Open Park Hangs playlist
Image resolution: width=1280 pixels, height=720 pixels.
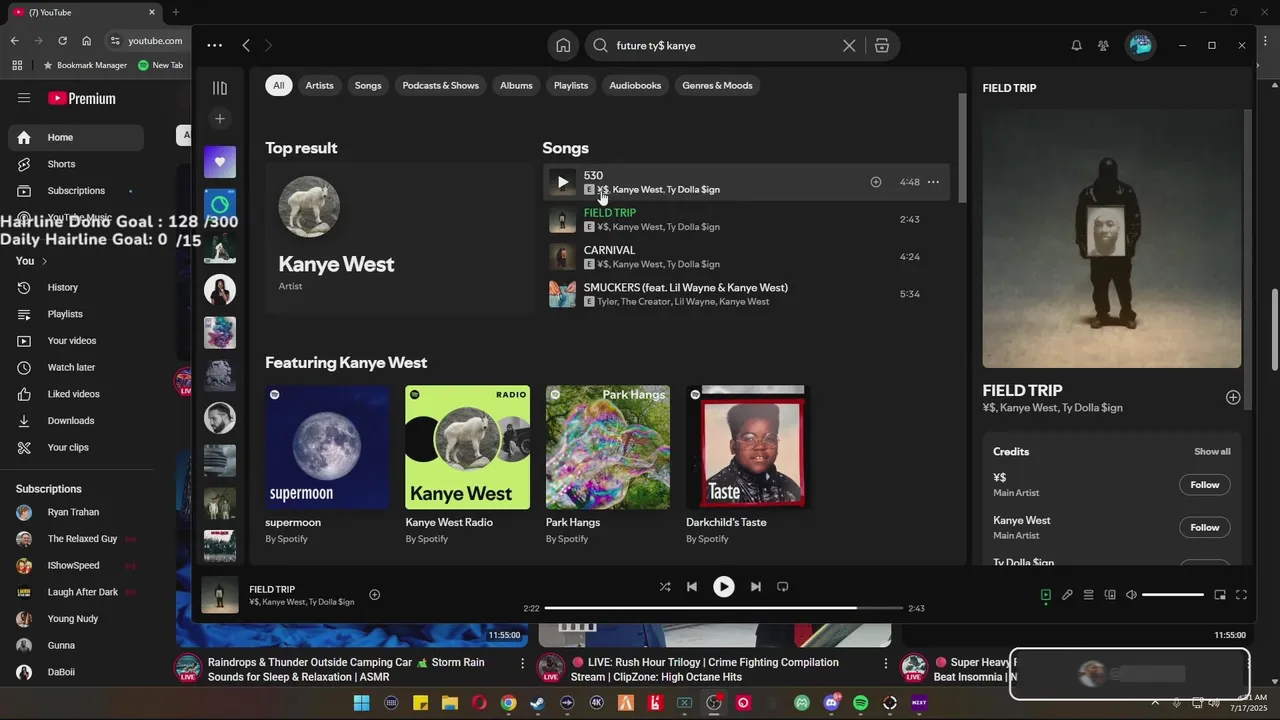(x=608, y=466)
